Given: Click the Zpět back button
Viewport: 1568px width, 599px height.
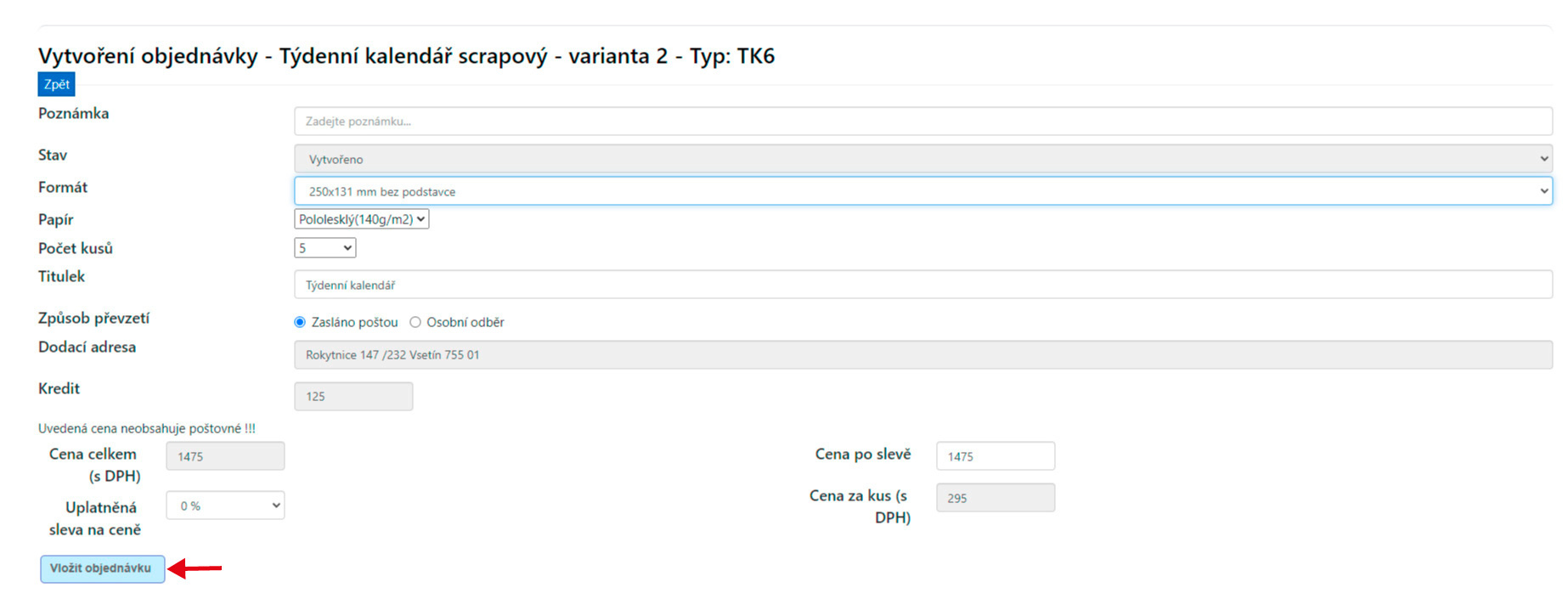Looking at the screenshot, I should (x=56, y=84).
